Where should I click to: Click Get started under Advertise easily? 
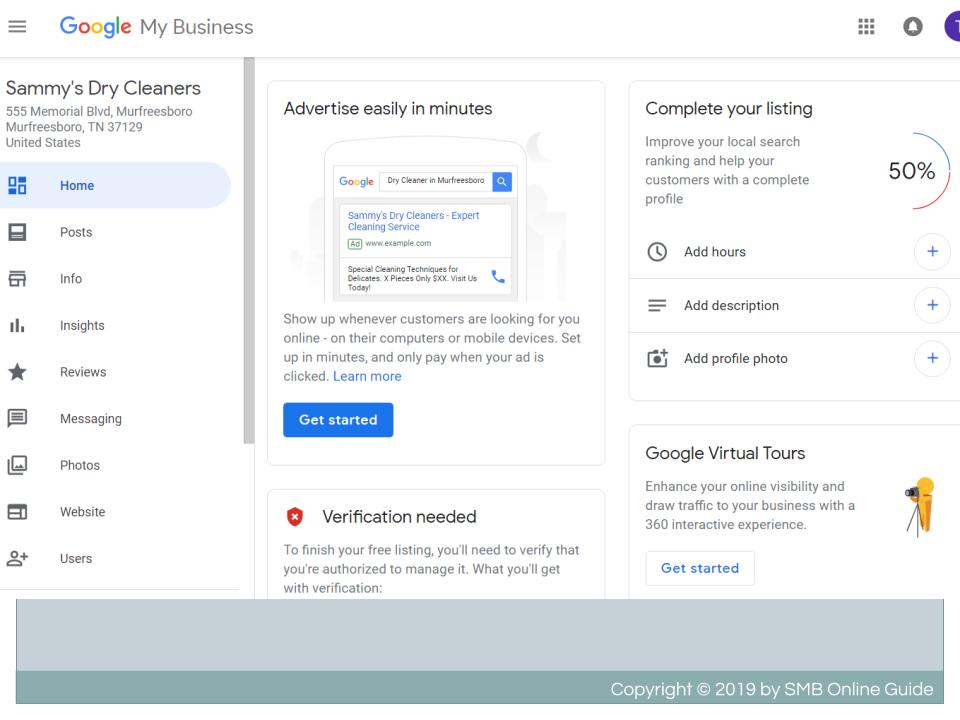pyautogui.click(x=338, y=420)
